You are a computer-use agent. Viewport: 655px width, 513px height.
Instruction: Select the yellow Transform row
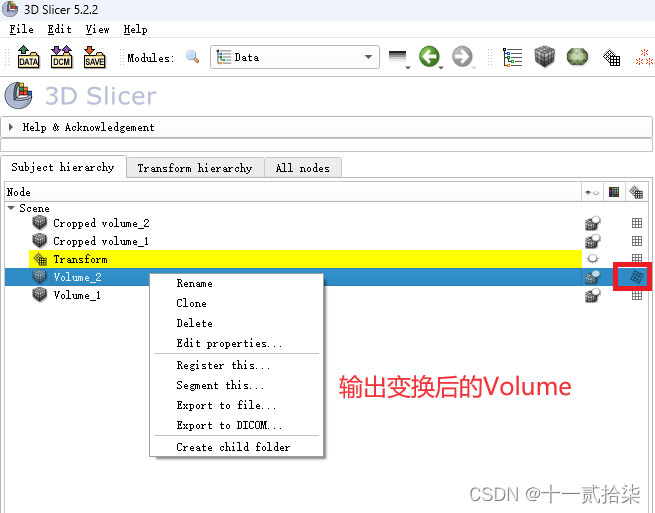click(305, 259)
